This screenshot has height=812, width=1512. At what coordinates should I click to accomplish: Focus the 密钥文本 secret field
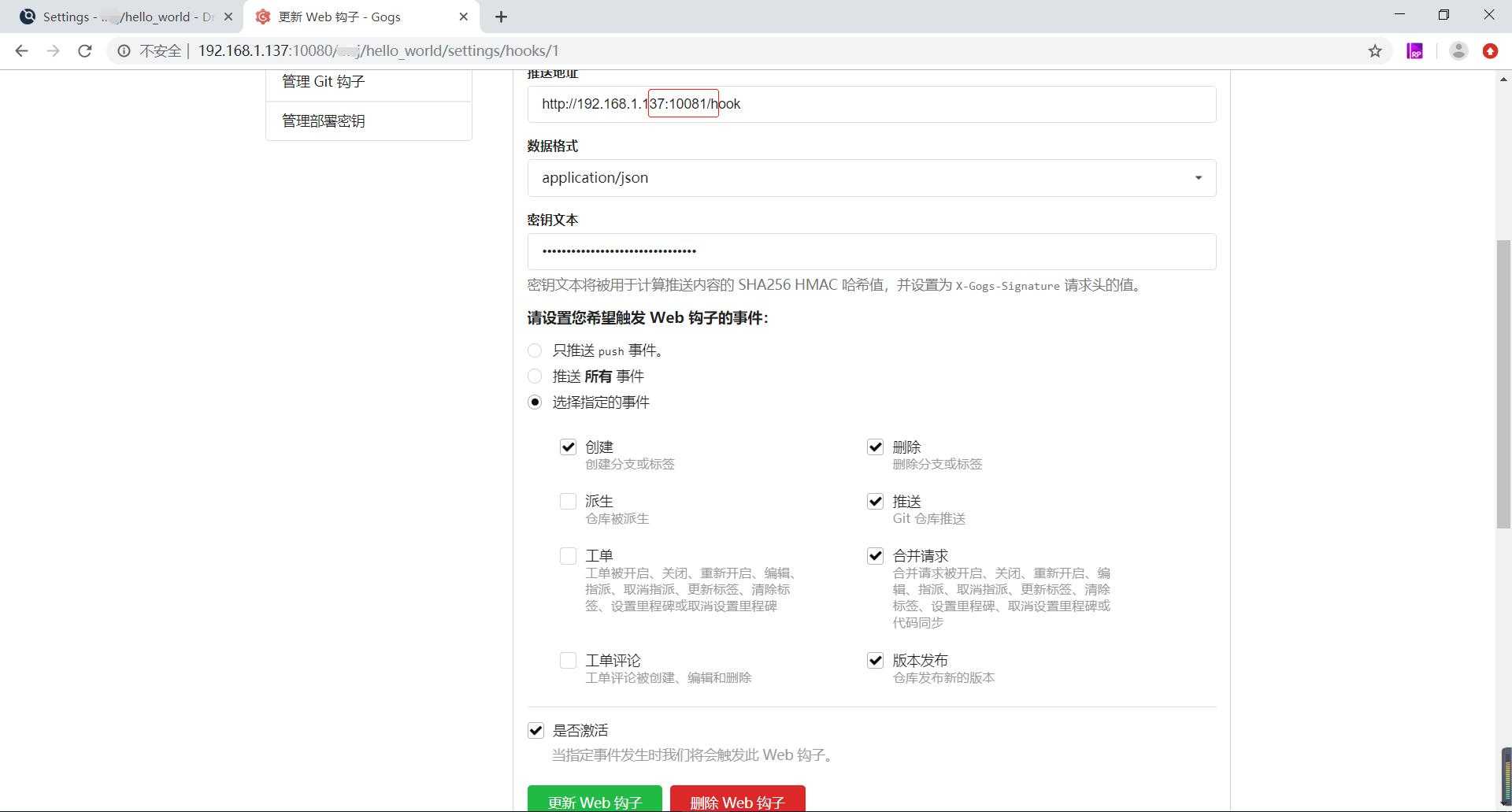(x=872, y=252)
